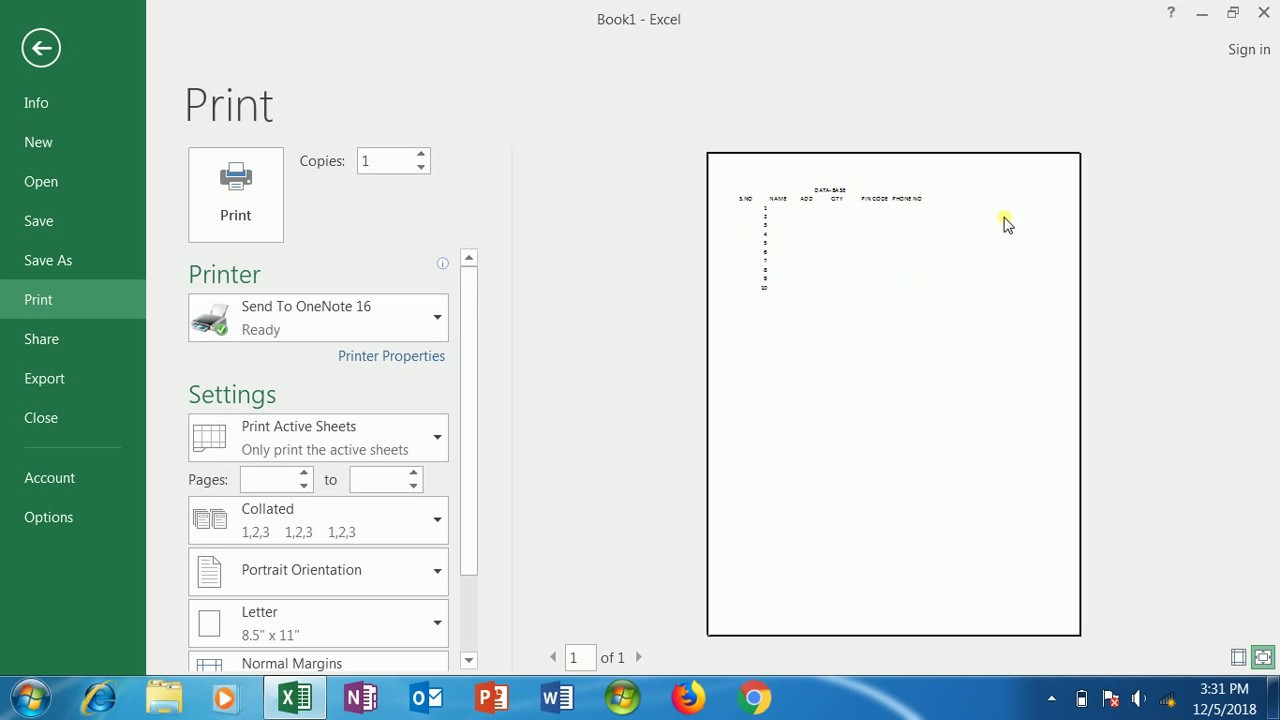Open Excel Options
The width and height of the screenshot is (1280, 720).
(73, 517)
